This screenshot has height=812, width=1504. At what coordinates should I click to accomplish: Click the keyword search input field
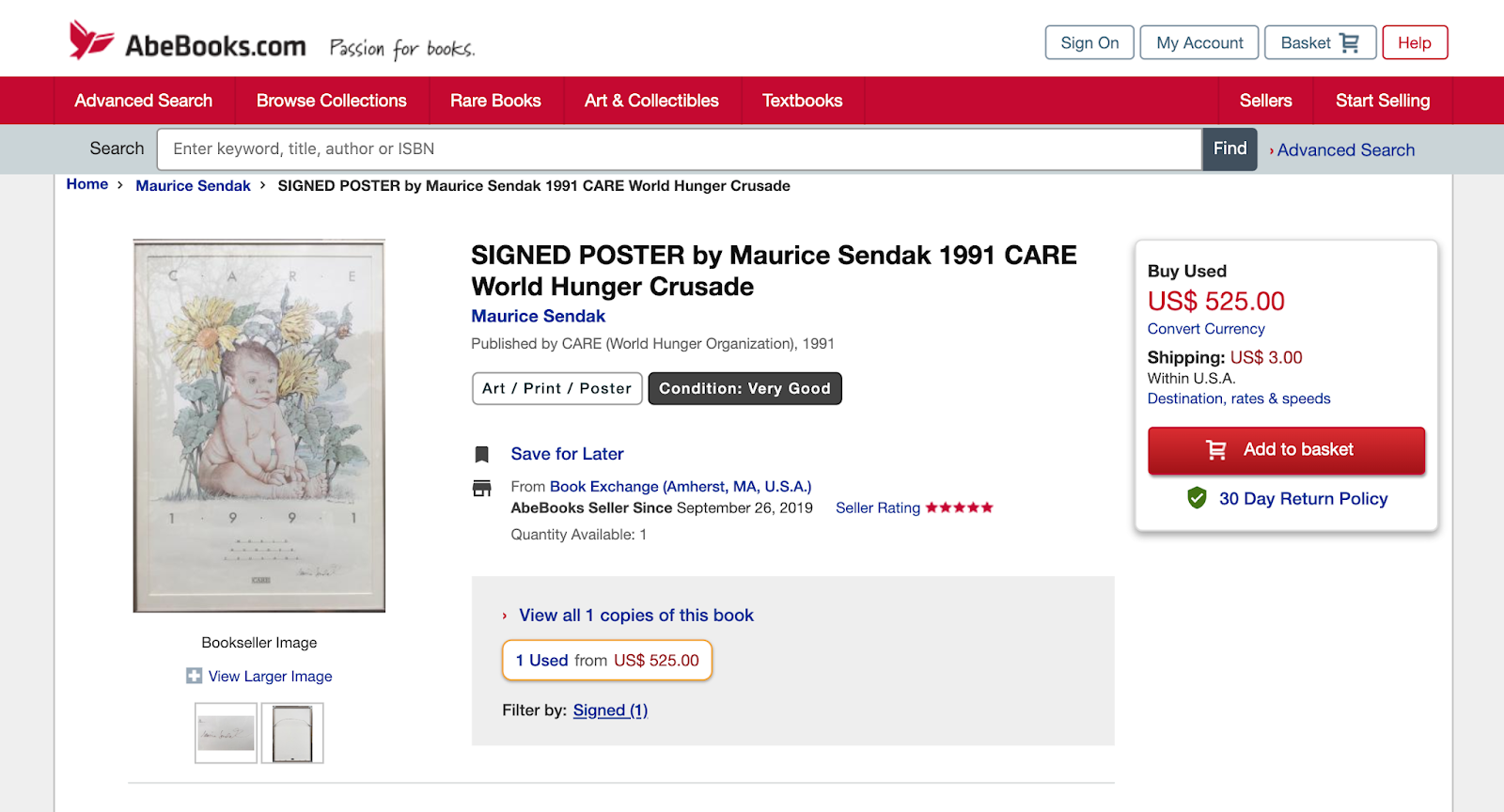tap(679, 149)
